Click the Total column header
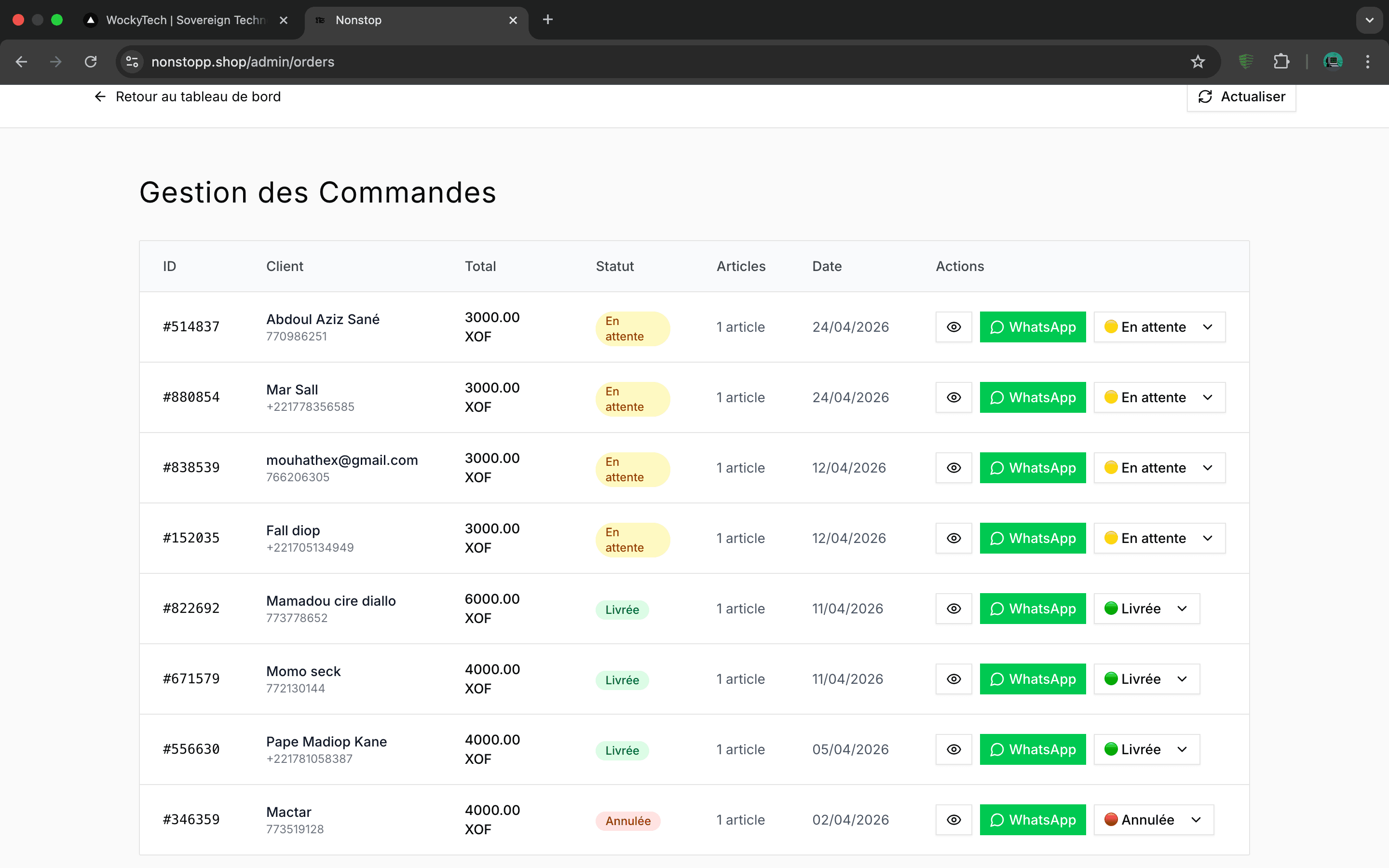The width and height of the screenshot is (1389, 868). click(480, 266)
